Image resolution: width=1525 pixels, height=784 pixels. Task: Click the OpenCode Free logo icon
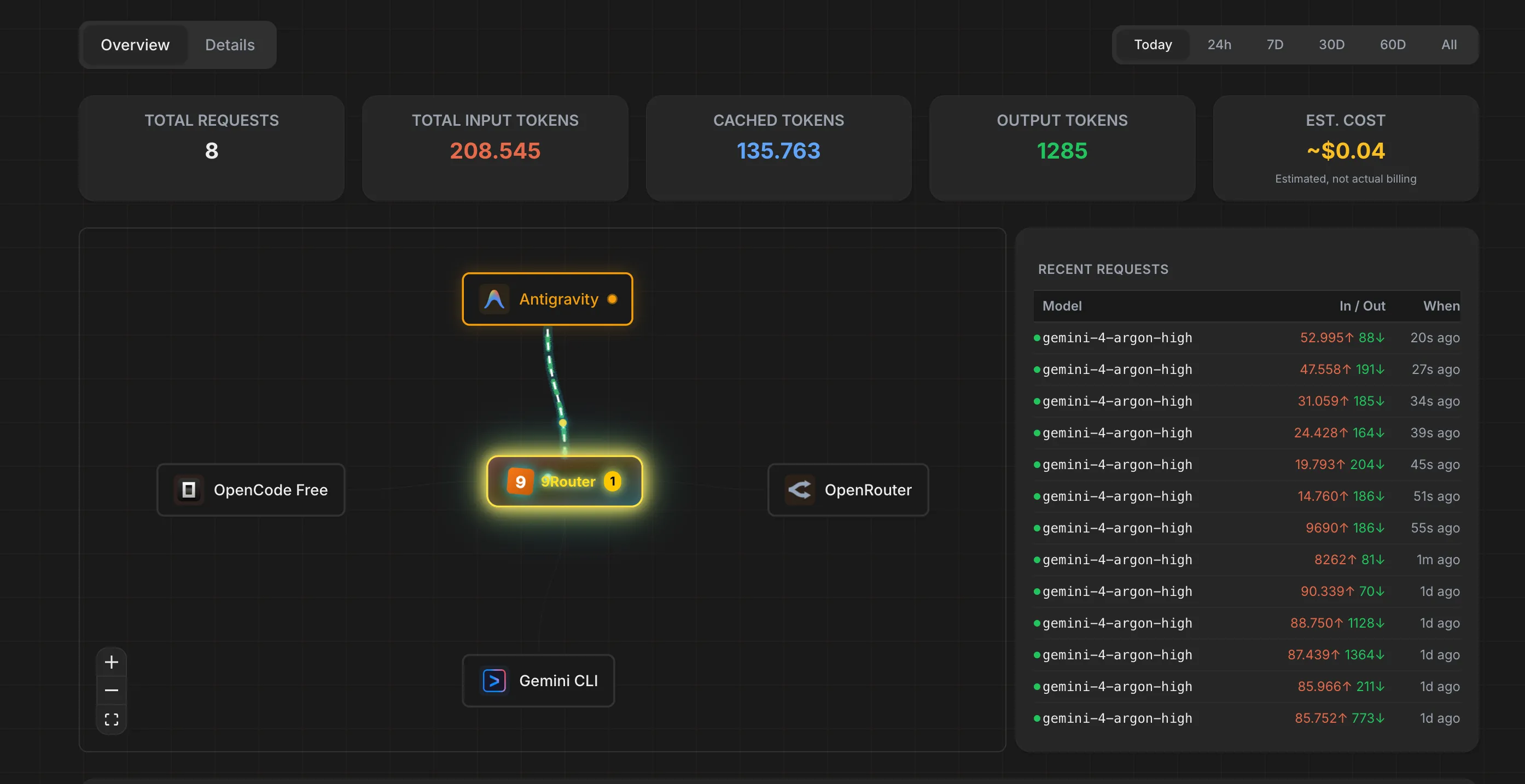tap(189, 490)
